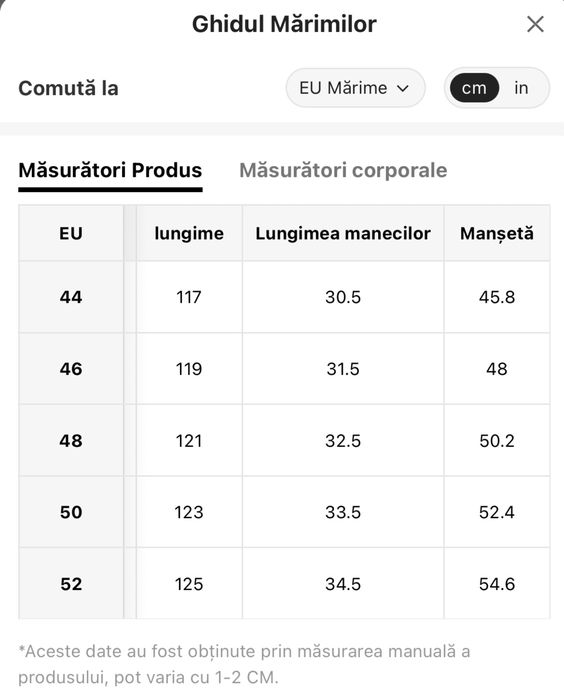564x700 pixels.
Task: Switch units to cm
Action: [474, 88]
